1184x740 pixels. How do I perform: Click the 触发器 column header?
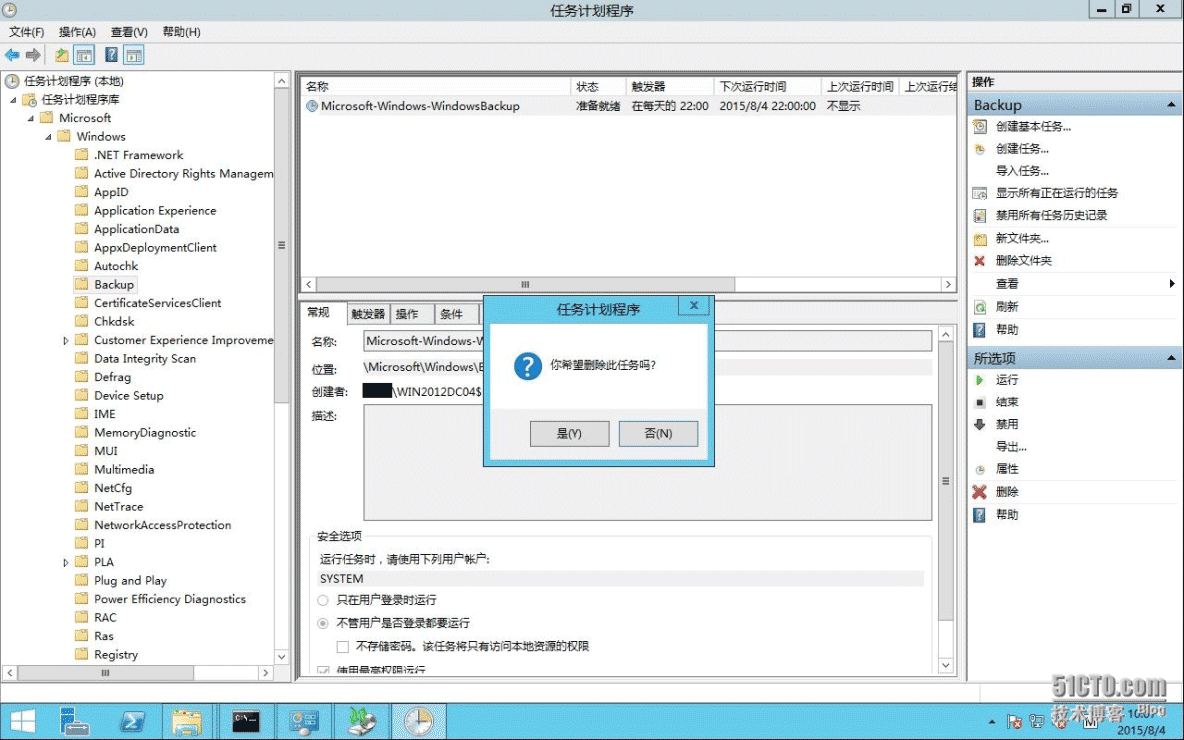(670, 87)
